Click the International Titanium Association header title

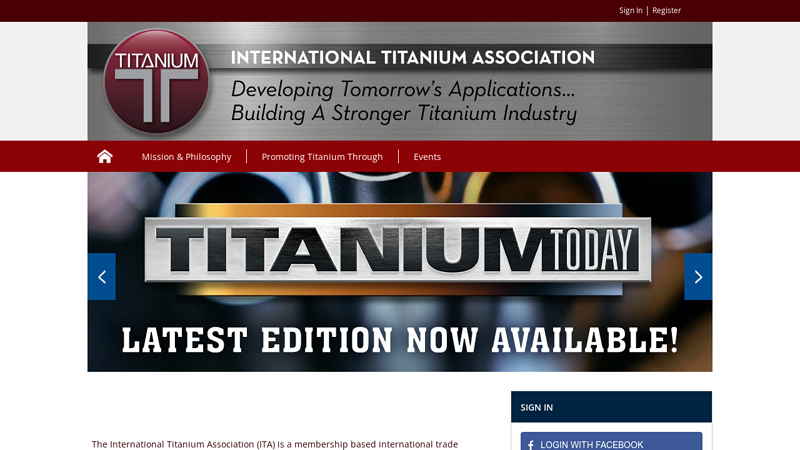[x=413, y=57]
